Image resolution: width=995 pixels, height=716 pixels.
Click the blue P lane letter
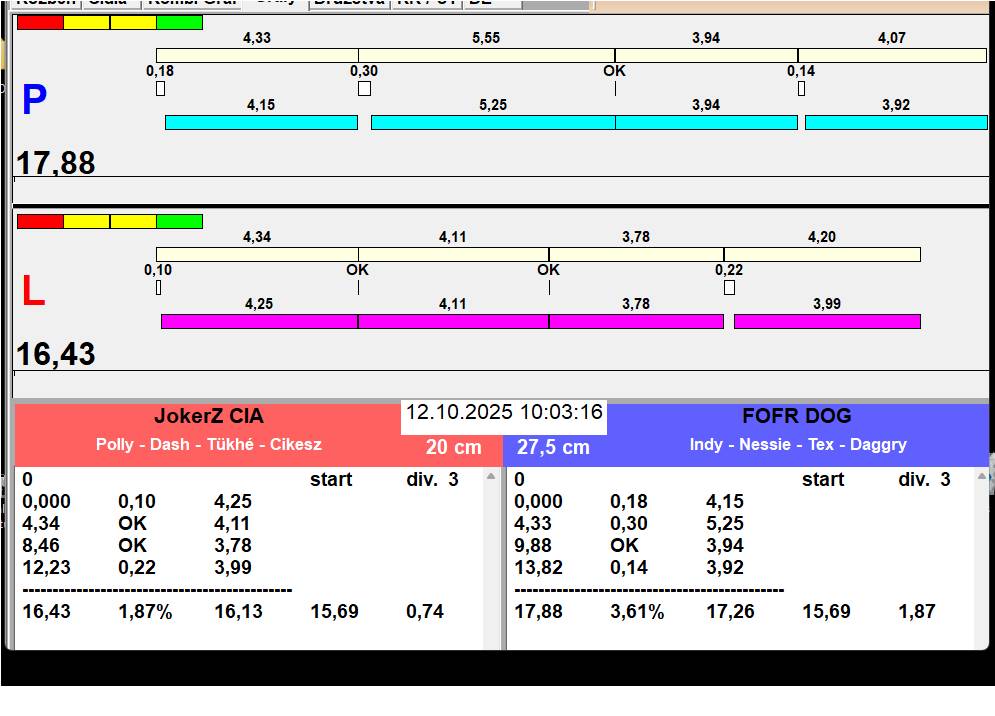34,101
